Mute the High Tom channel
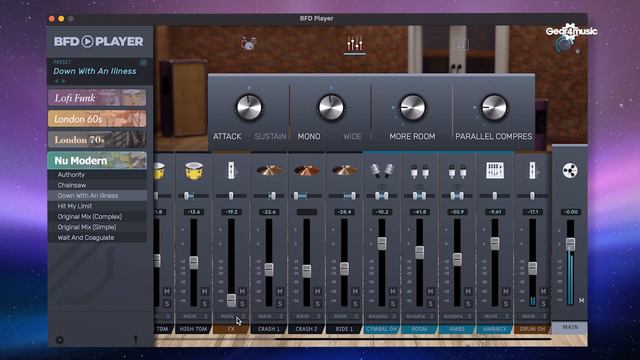 [x=204, y=291]
